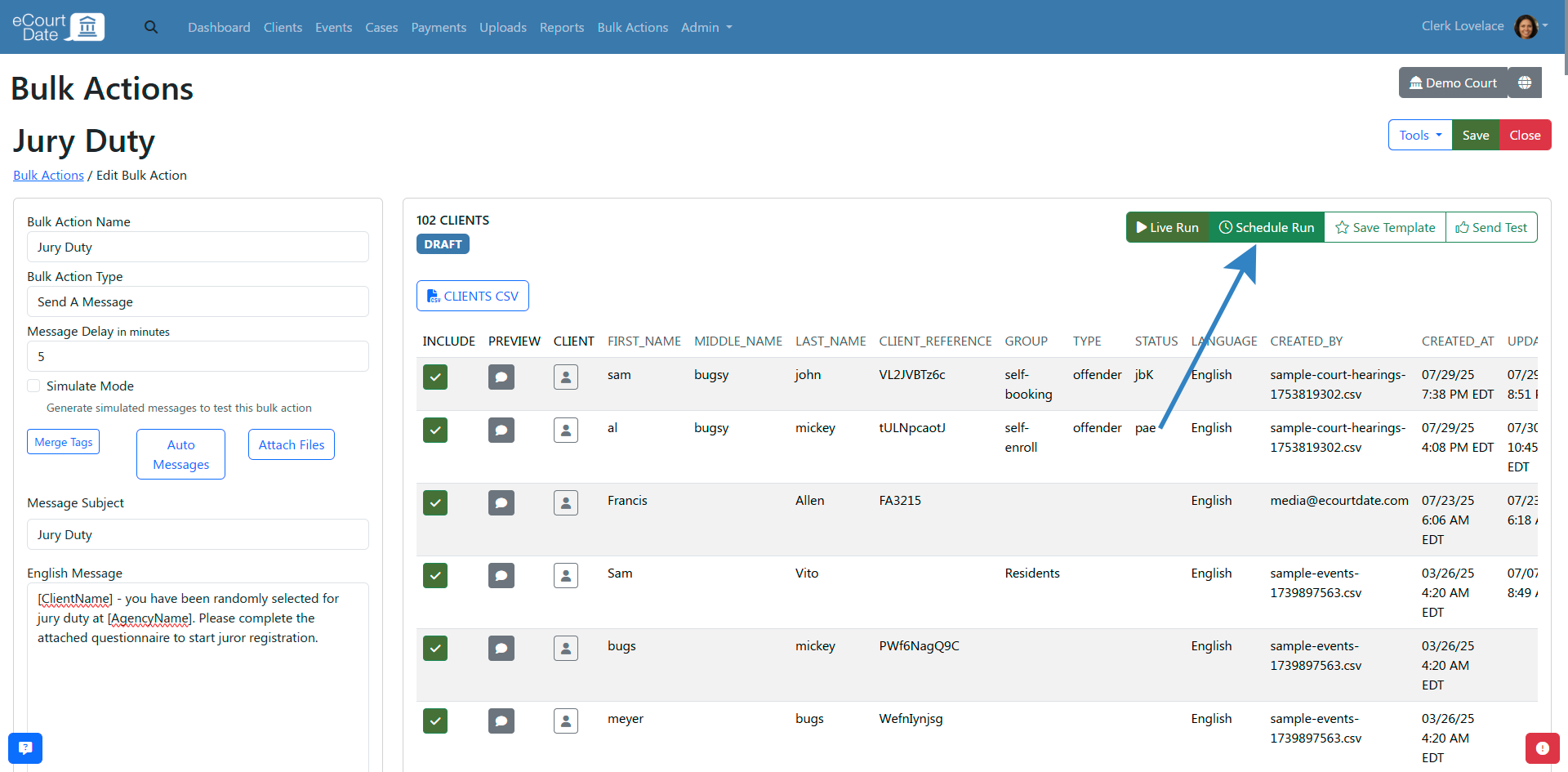Preview message for client sam

(501, 377)
